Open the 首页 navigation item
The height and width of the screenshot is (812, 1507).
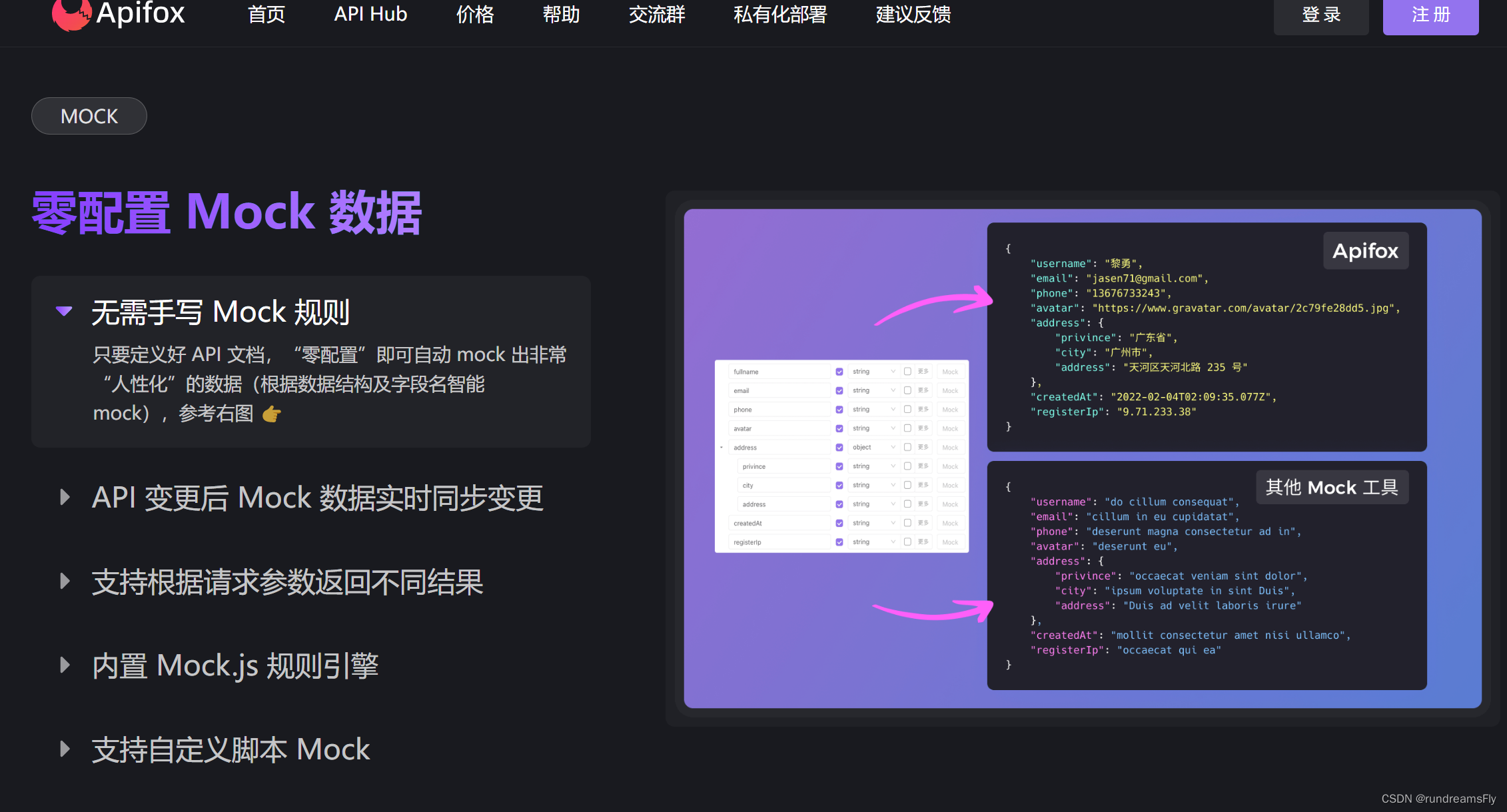266,14
